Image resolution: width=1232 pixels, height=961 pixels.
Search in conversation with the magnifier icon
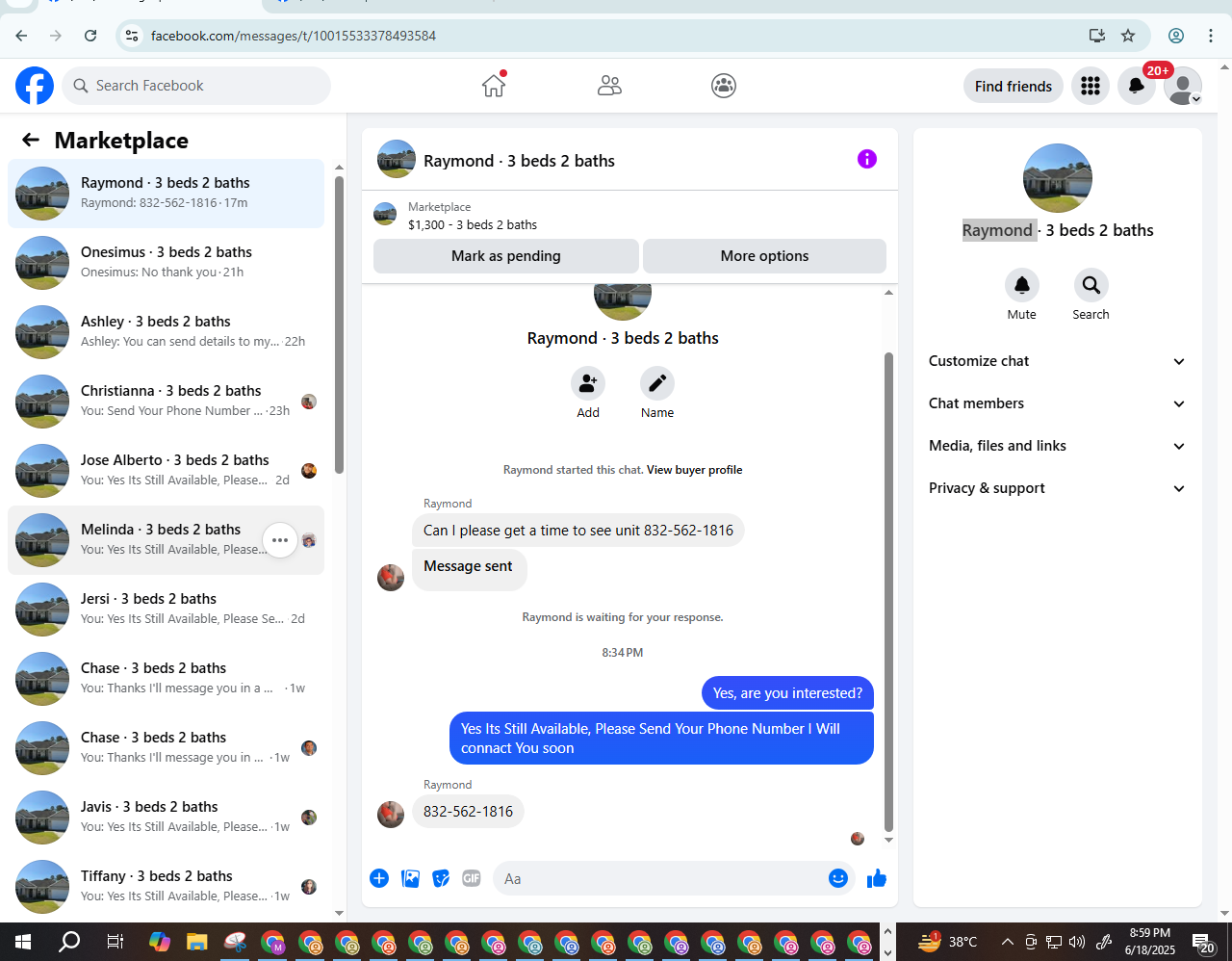click(1091, 285)
